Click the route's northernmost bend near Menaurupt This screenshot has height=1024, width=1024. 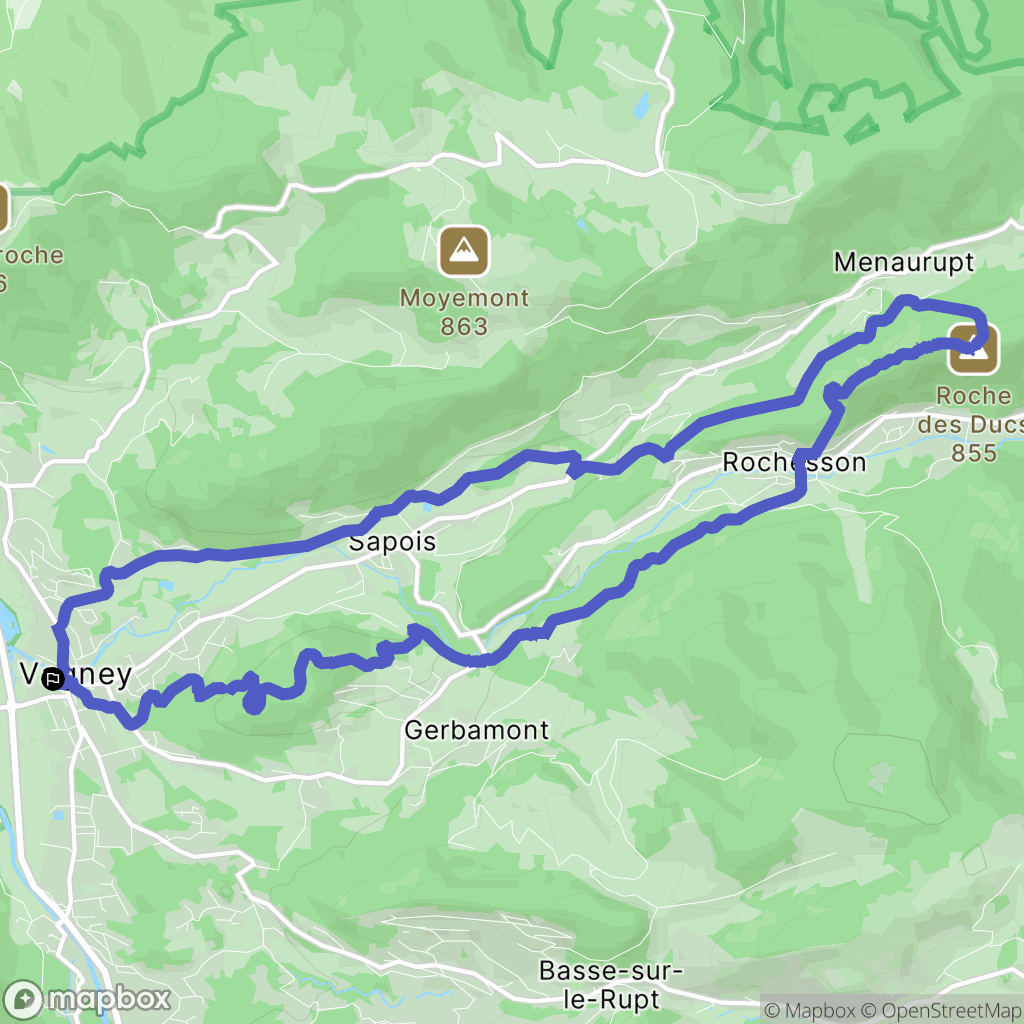coord(906,300)
